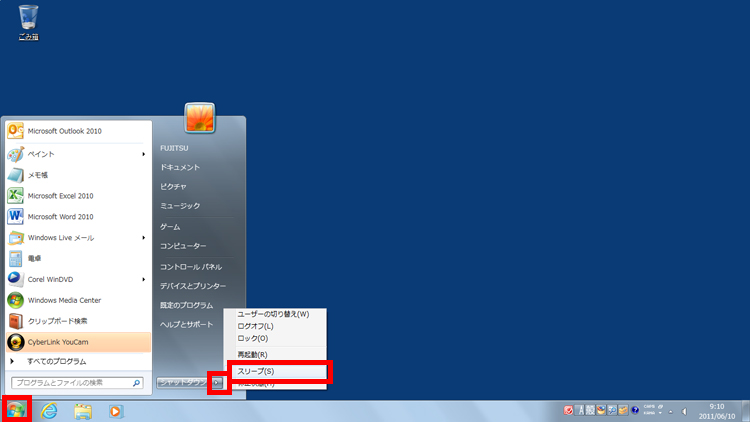Click the red checkmark tray icon
This screenshot has height=422, width=750.
point(568,410)
